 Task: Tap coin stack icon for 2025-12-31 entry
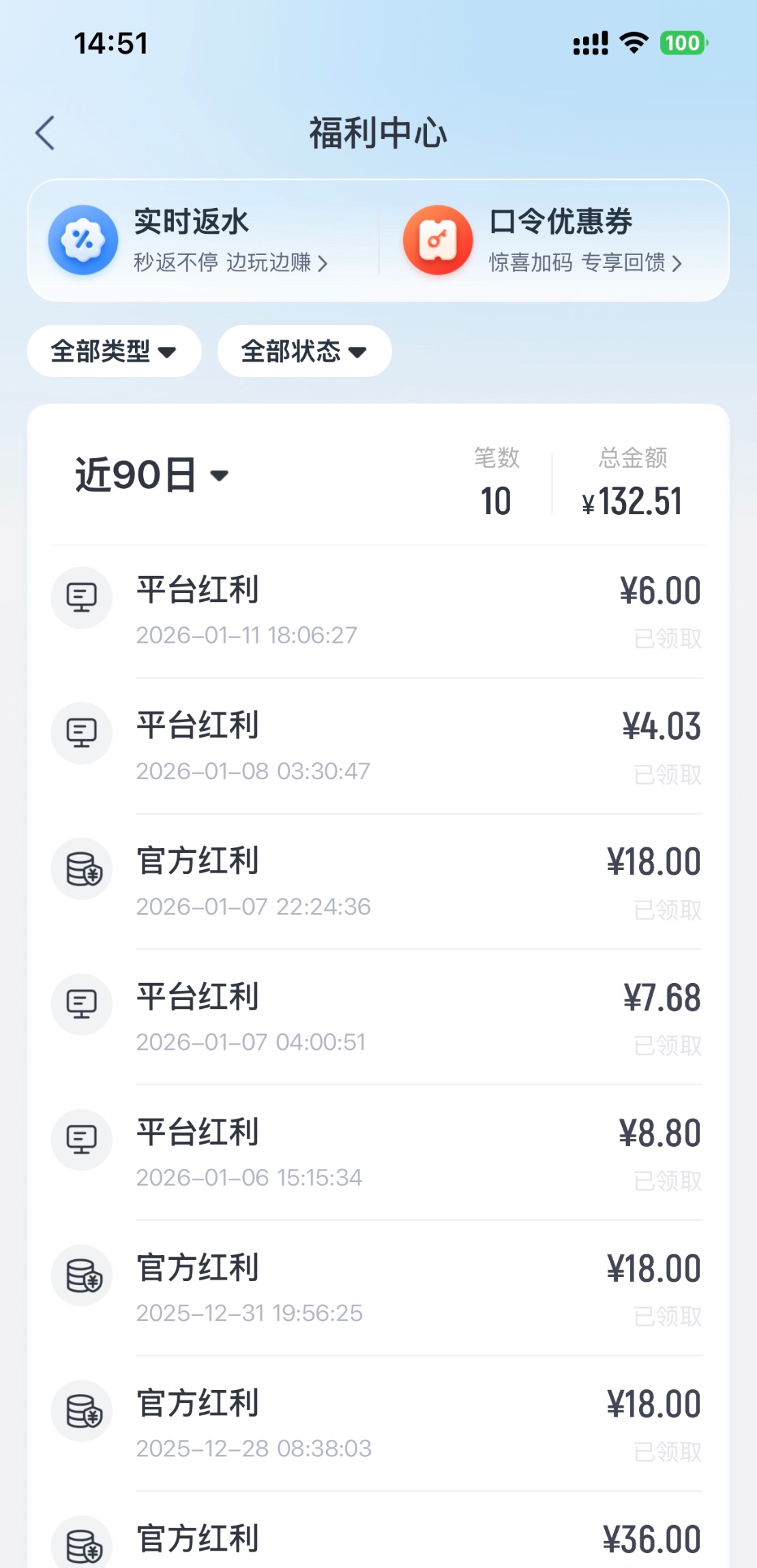[83, 1276]
